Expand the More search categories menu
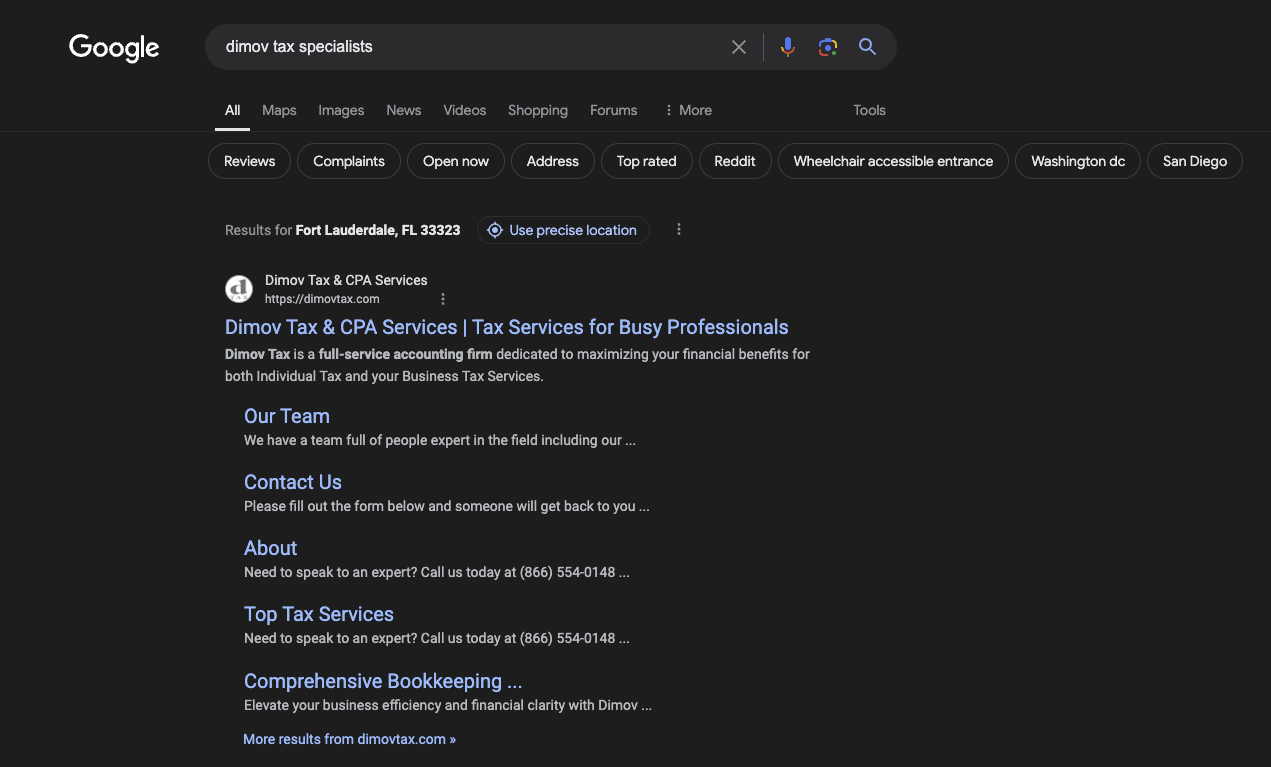The height and width of the screenshot is (767, 1271). pyautogui.click(x=687, y=110)
